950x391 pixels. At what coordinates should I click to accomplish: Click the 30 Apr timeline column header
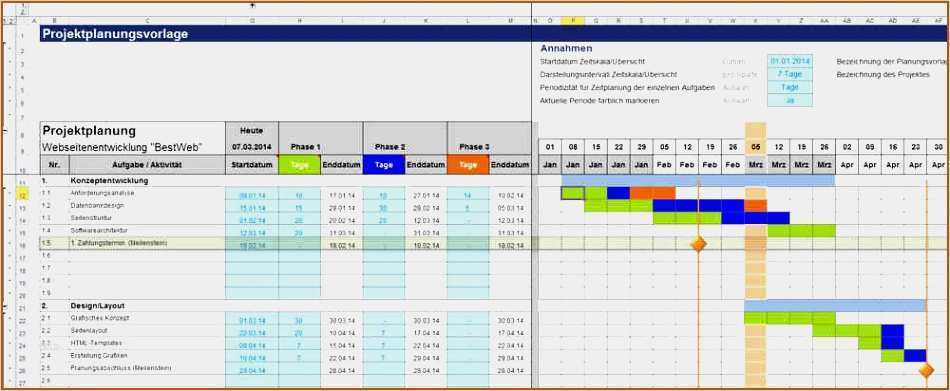pyautogui.click(x=938, y=156)
